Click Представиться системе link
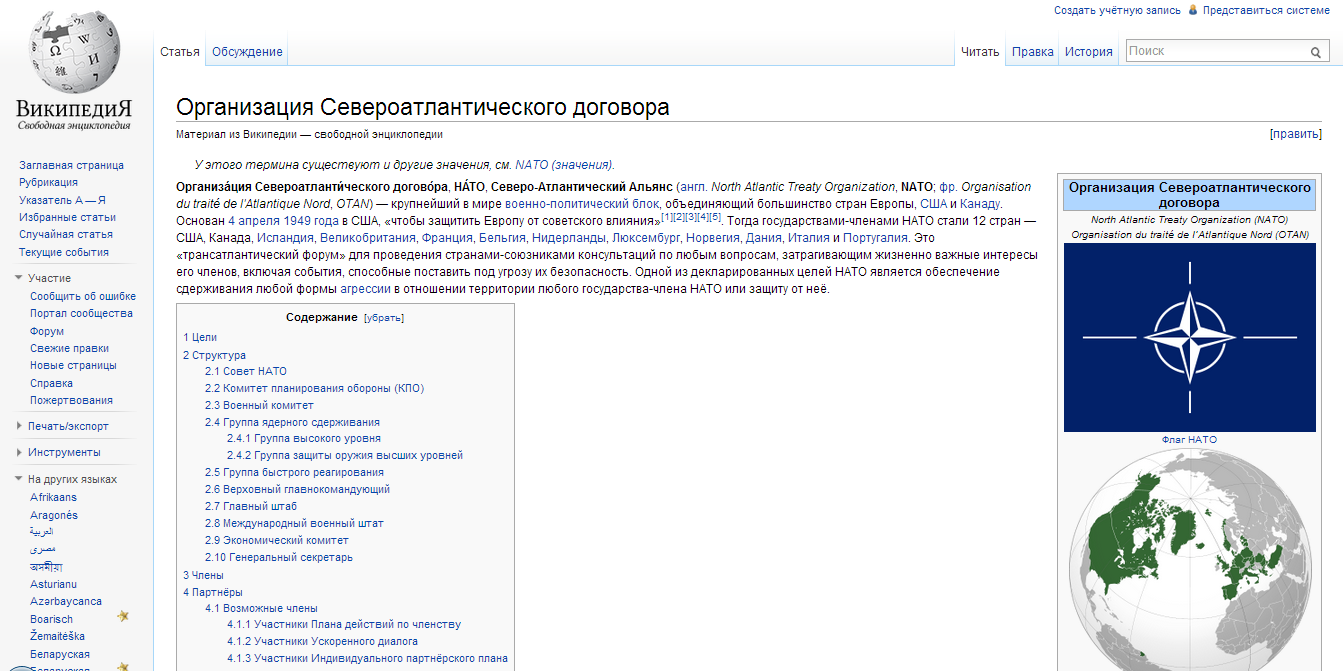The width and height of the screenshot is (1343, 671). [1266, 10]
